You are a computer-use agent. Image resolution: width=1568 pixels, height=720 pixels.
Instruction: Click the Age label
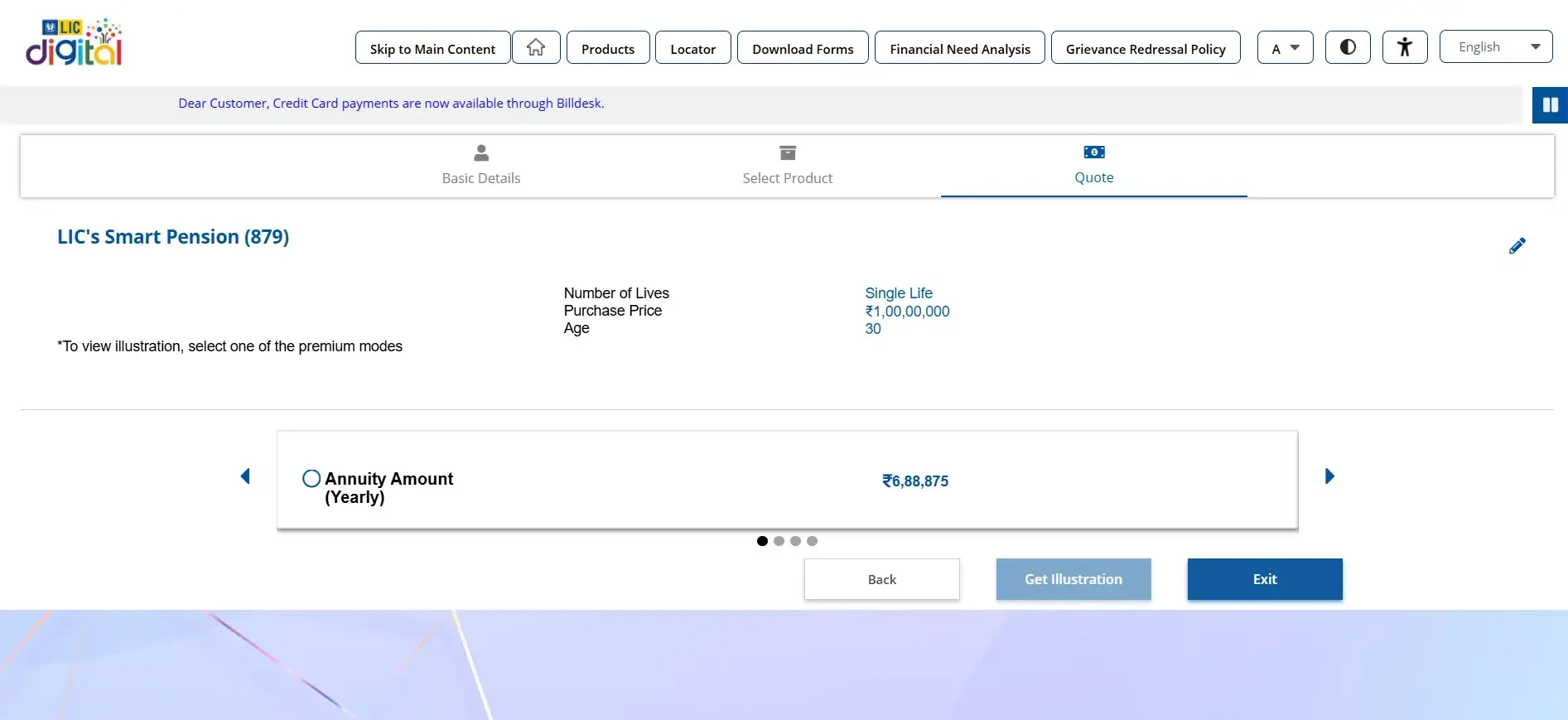577,328
